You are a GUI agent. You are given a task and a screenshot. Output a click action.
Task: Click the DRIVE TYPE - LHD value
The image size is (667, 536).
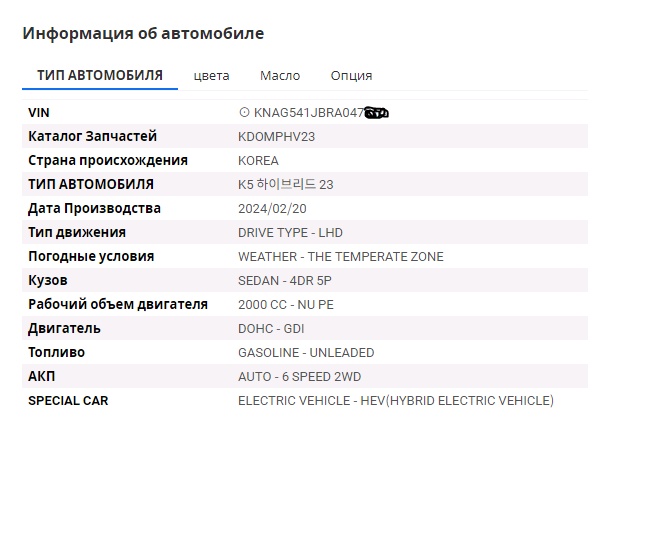(x=290, y=233)
